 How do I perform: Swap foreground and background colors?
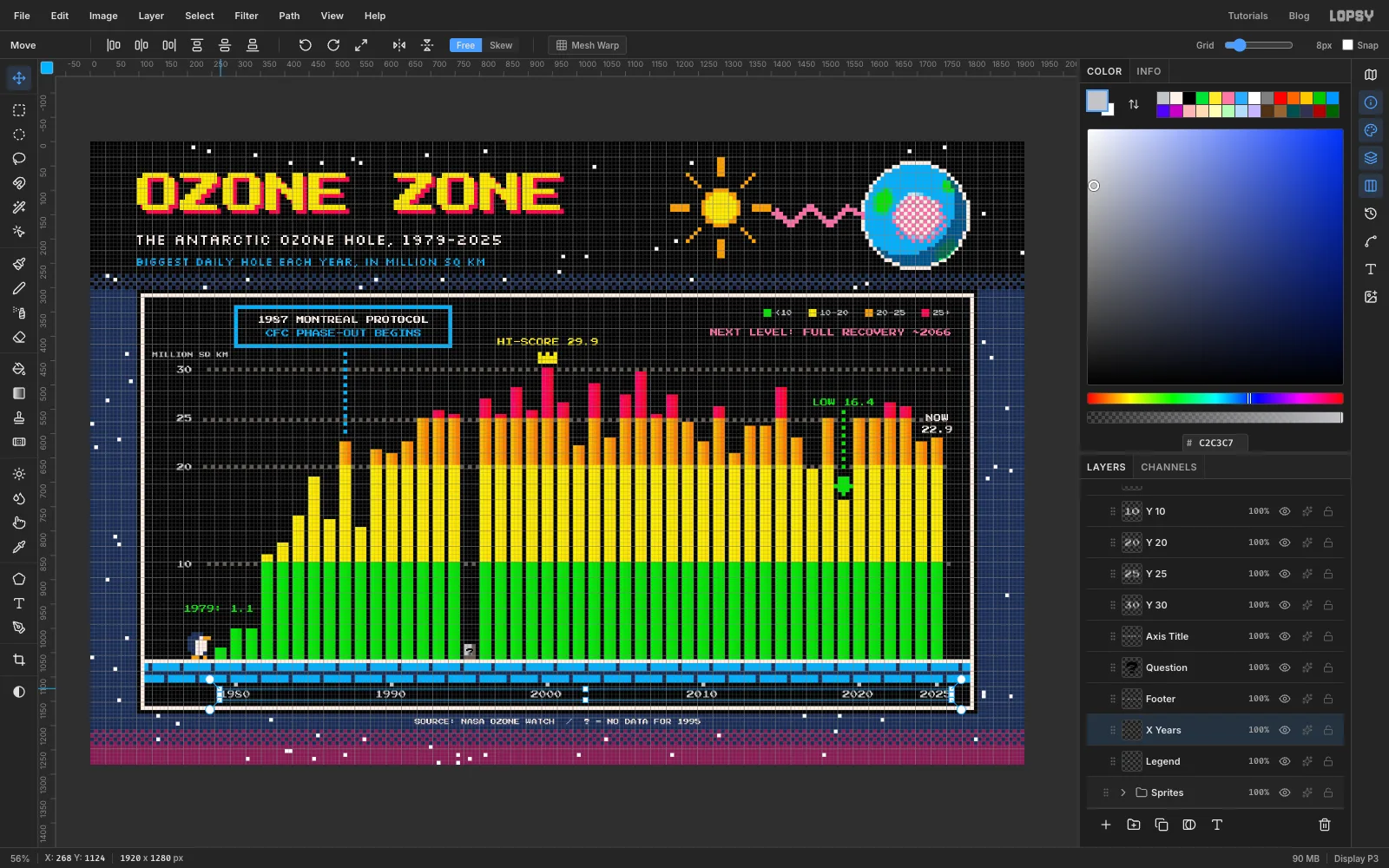pos(1134,104)
